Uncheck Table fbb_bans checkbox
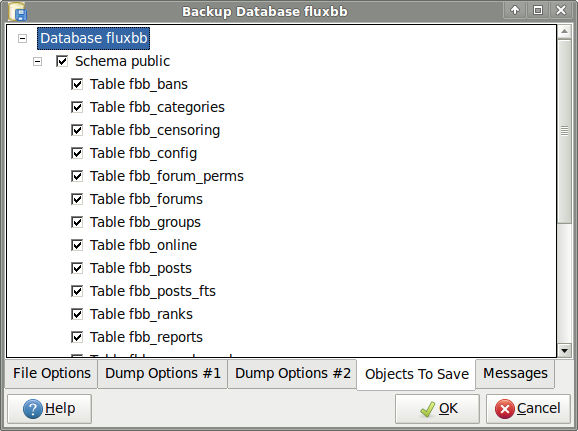The width and height of the screenshot is (578, 431). 77,84
